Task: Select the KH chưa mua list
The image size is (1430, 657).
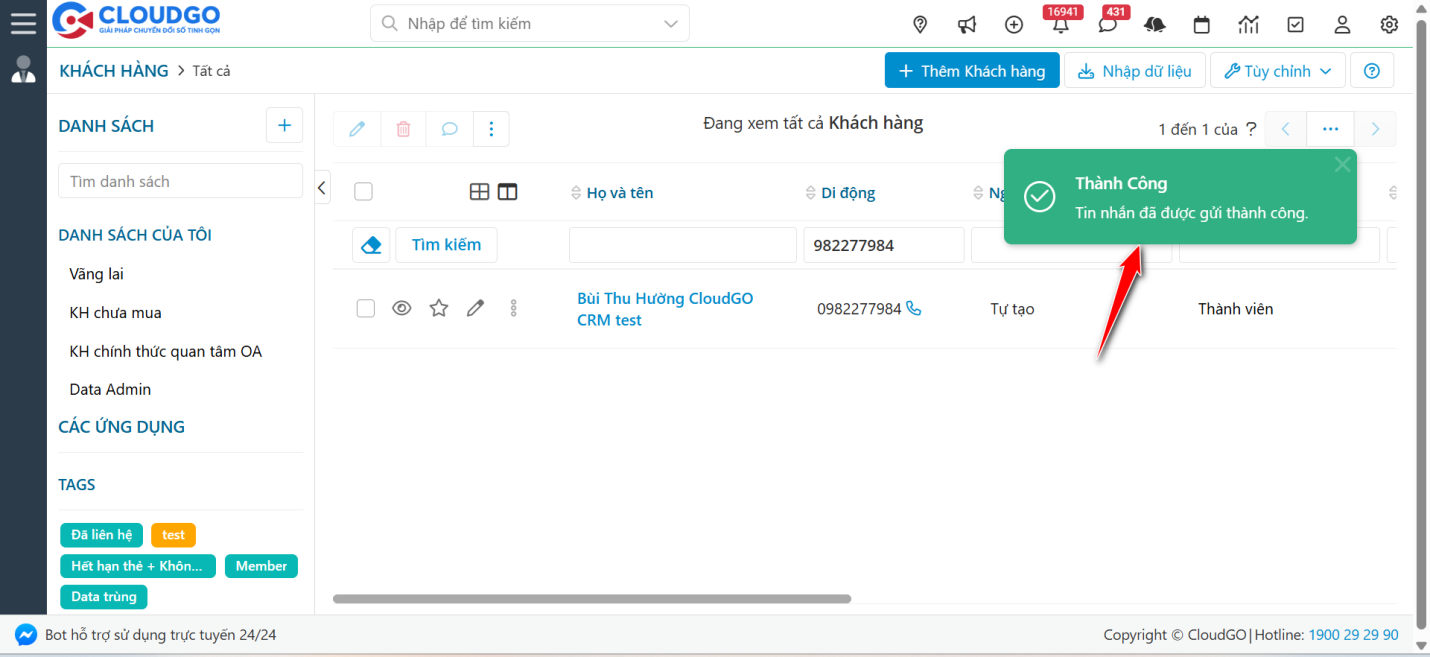Action: click(115, 313)
